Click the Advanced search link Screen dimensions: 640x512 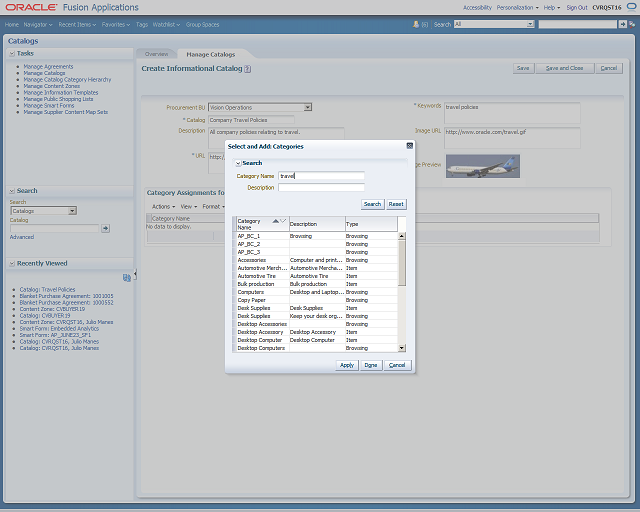22,237
